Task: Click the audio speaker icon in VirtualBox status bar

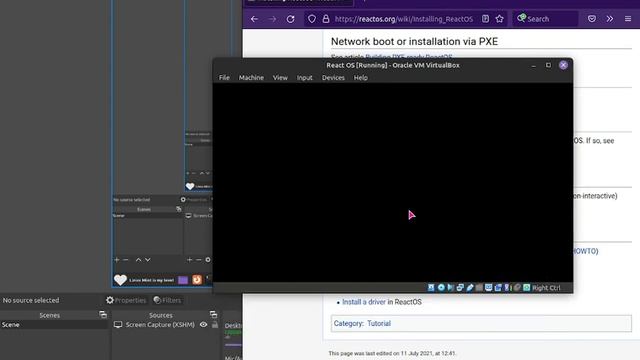Action: coord(450,287)
